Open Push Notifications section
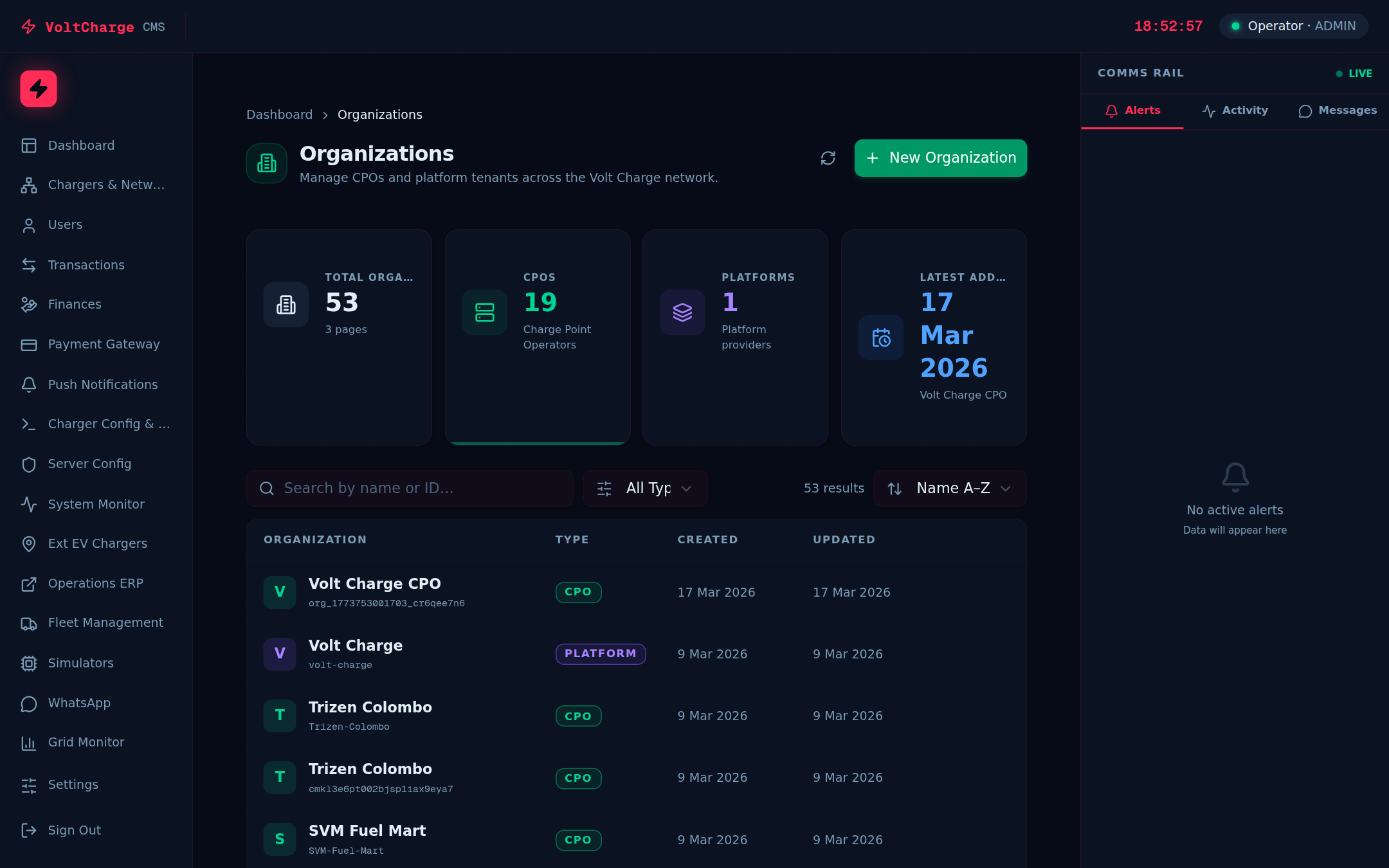 [103, 384]
